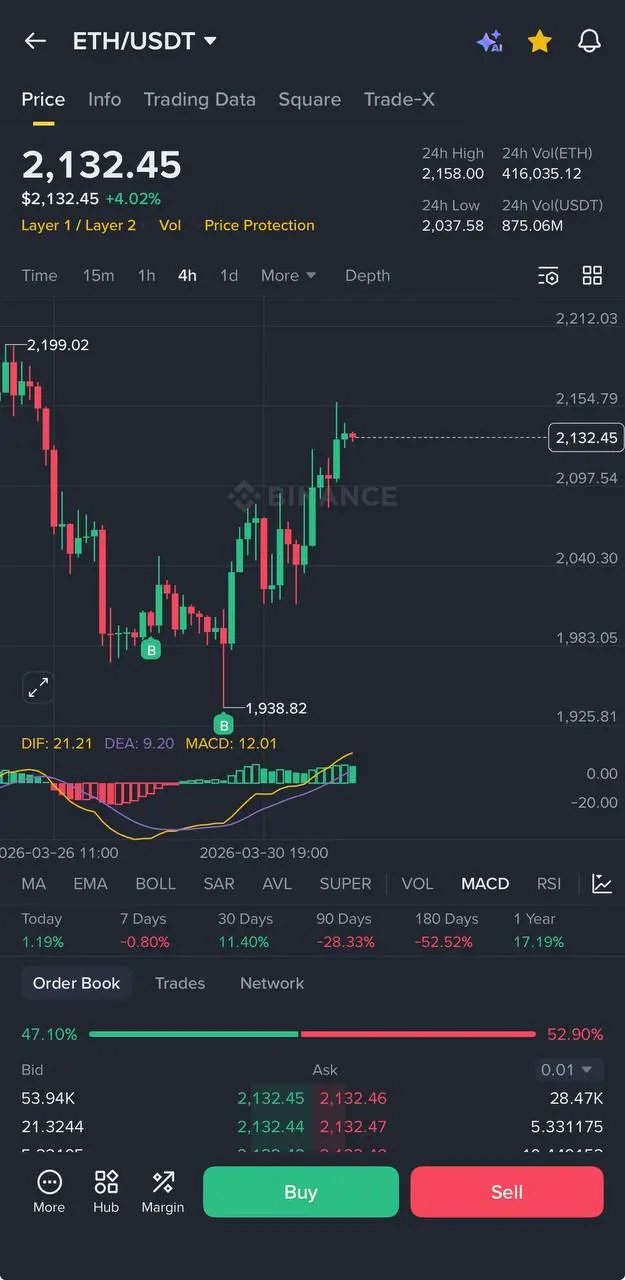The height and width of the screenshot is (1280, 625).
Task: Enable the EMA indicator
Action: (90, 884)
